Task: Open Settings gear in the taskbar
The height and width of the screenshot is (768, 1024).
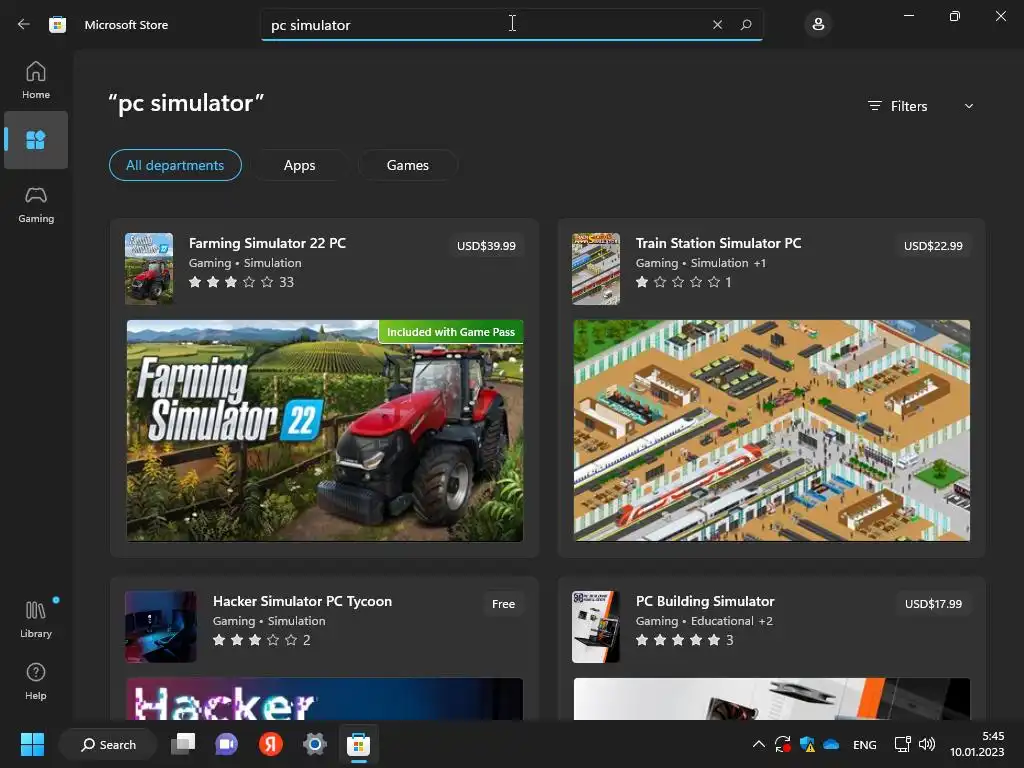Action: click(x=314, y=744)
